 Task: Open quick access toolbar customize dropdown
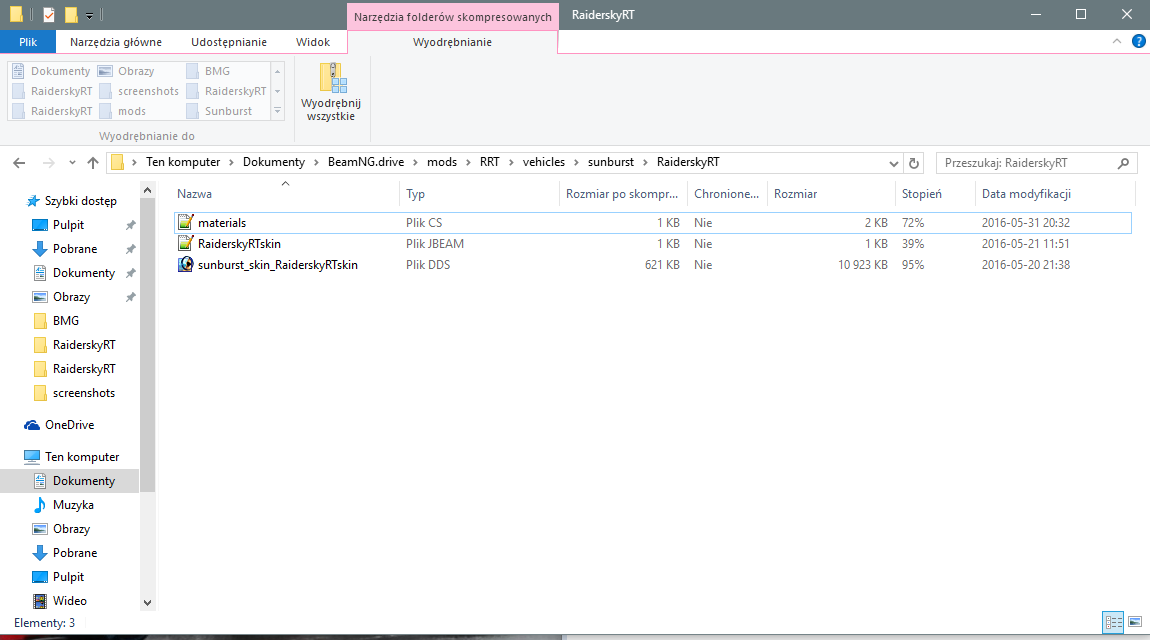(89, 15)
